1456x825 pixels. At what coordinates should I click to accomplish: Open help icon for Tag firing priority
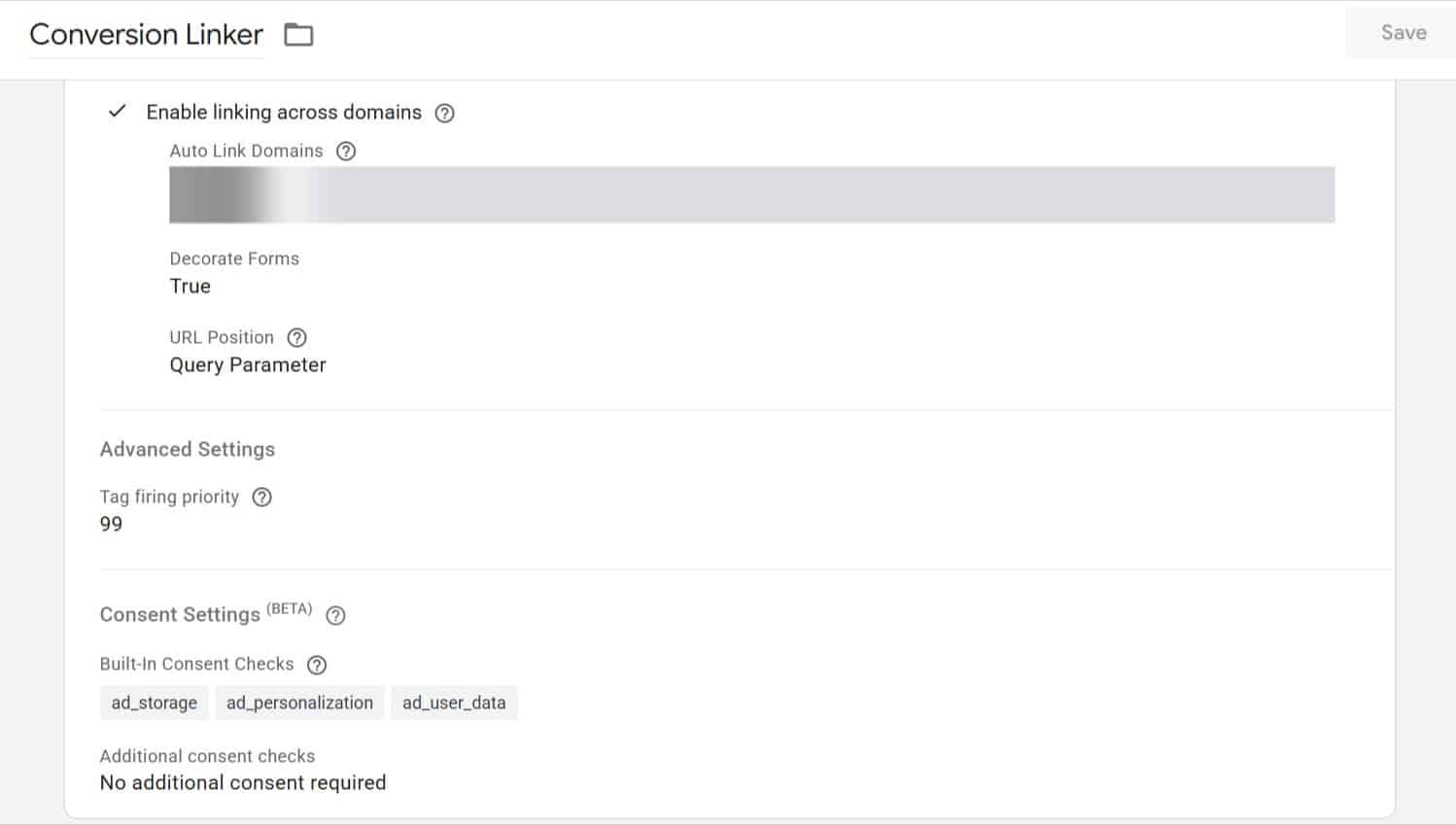(261, 498)
